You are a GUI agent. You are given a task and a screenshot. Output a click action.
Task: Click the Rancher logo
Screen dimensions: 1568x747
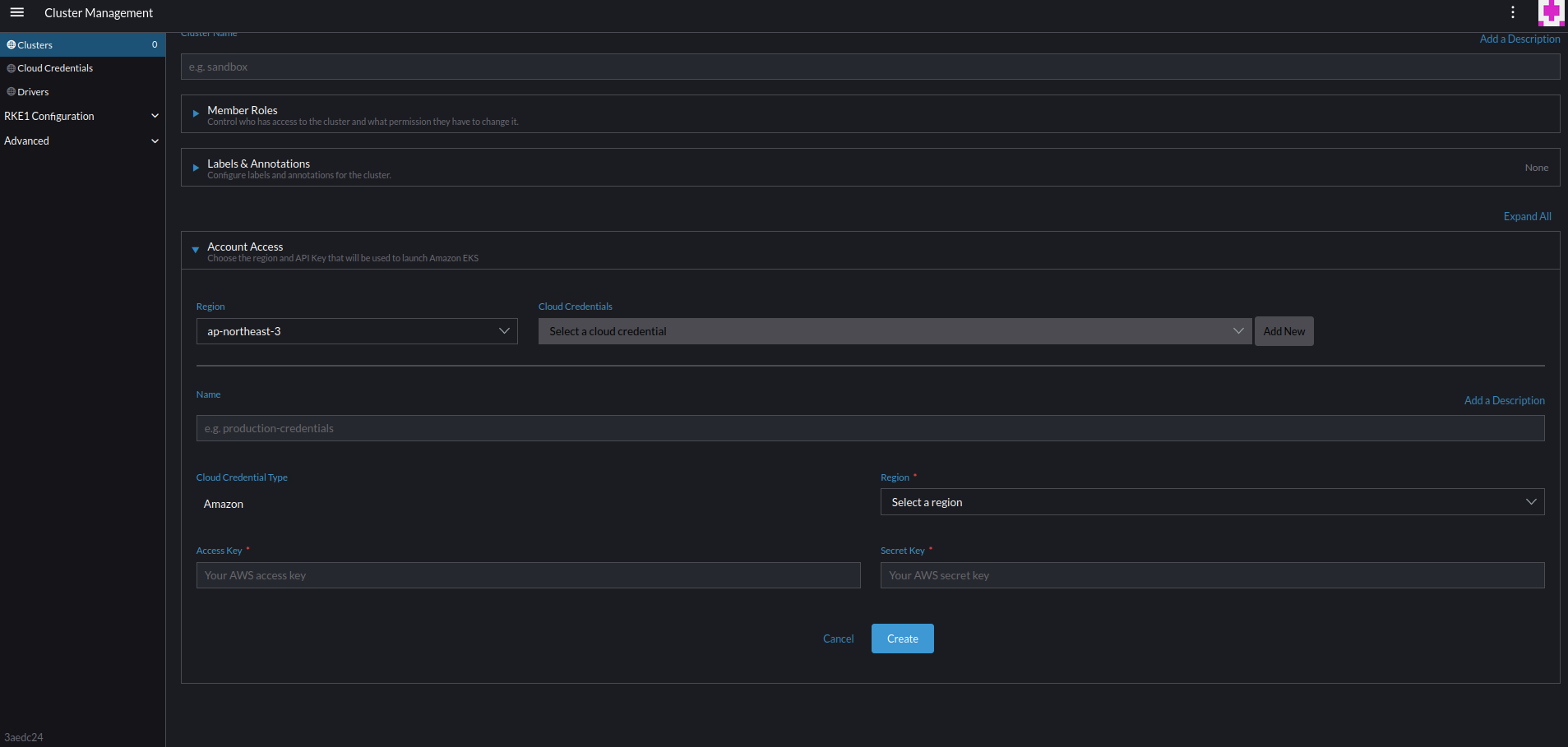(1551, 12)
